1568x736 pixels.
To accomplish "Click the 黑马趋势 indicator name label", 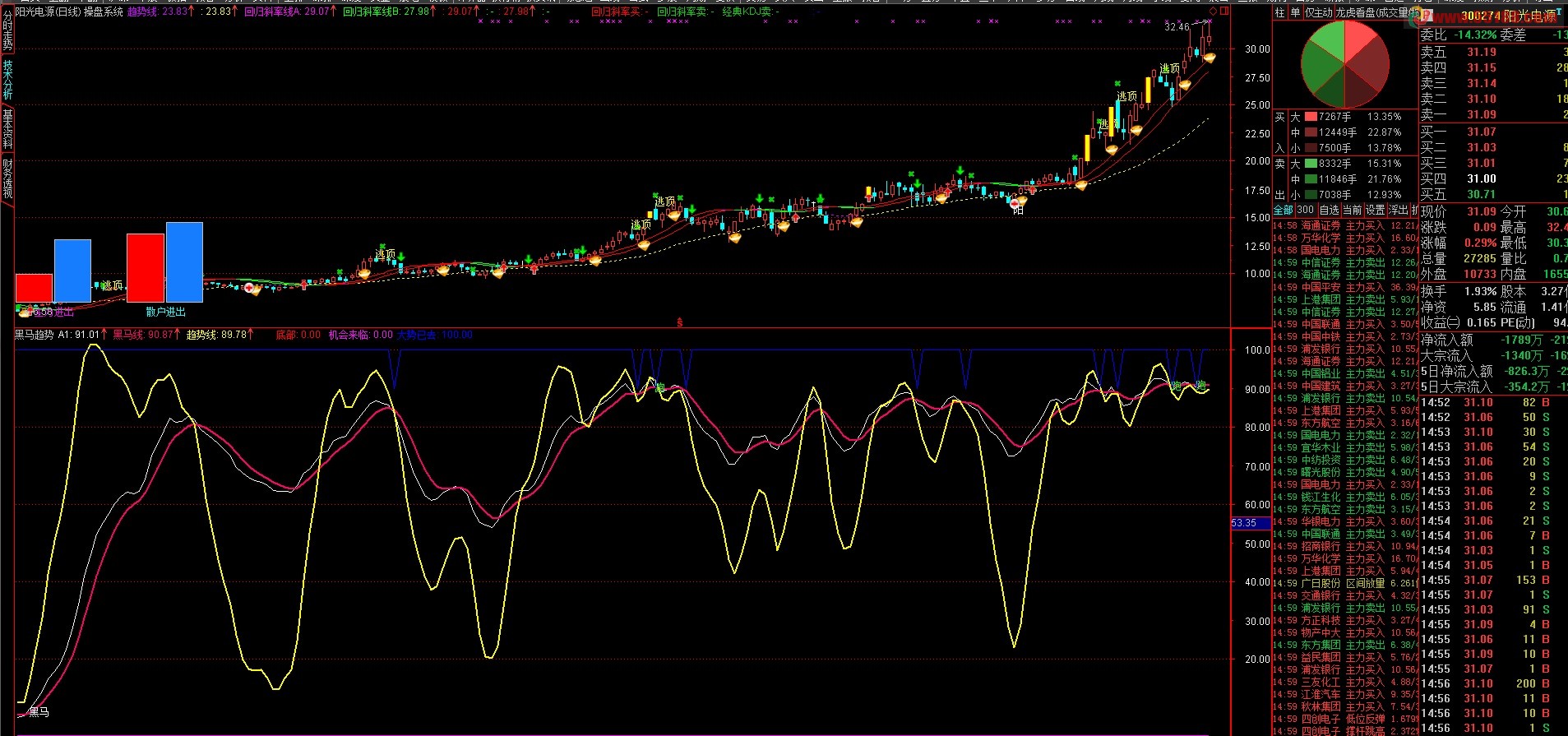I will coord(34,335).
